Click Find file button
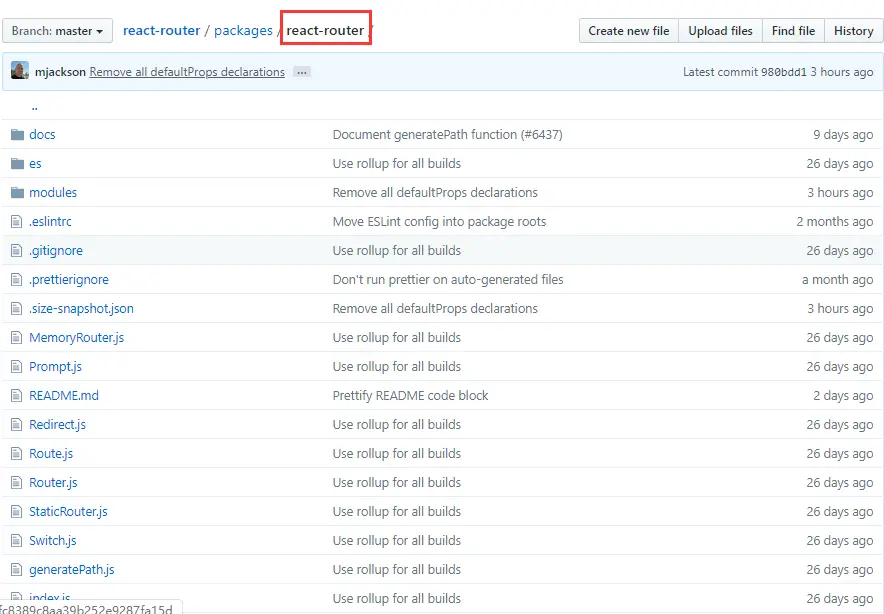884x614 pixels. [793, 30]
